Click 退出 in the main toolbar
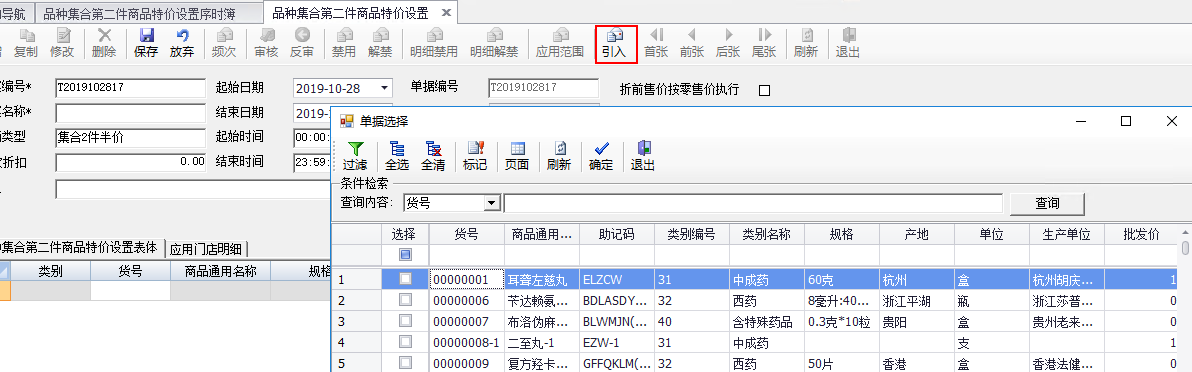1192x372 pixels. coord(848,43)
